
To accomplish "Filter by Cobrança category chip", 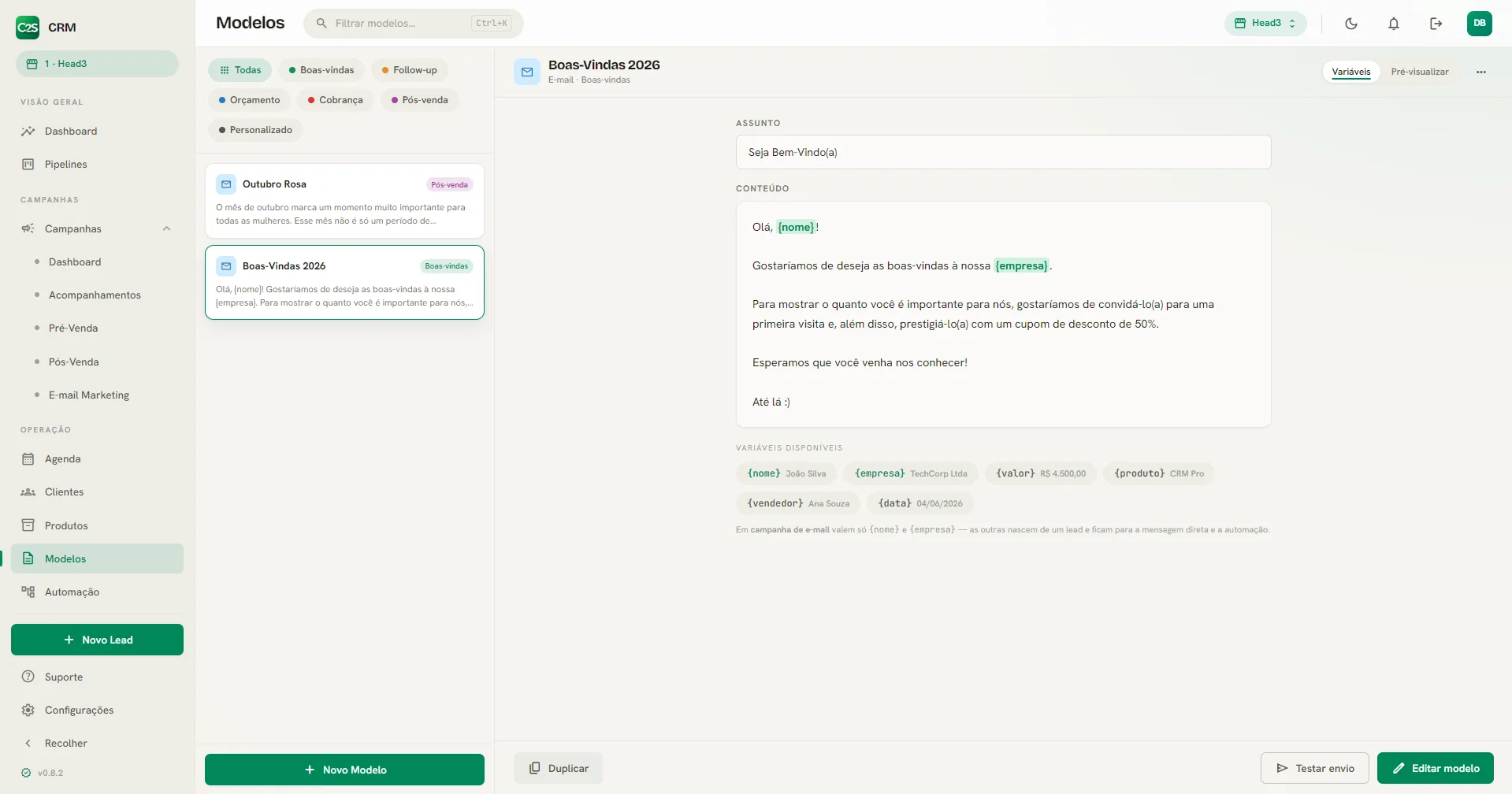I will point(336,100).
